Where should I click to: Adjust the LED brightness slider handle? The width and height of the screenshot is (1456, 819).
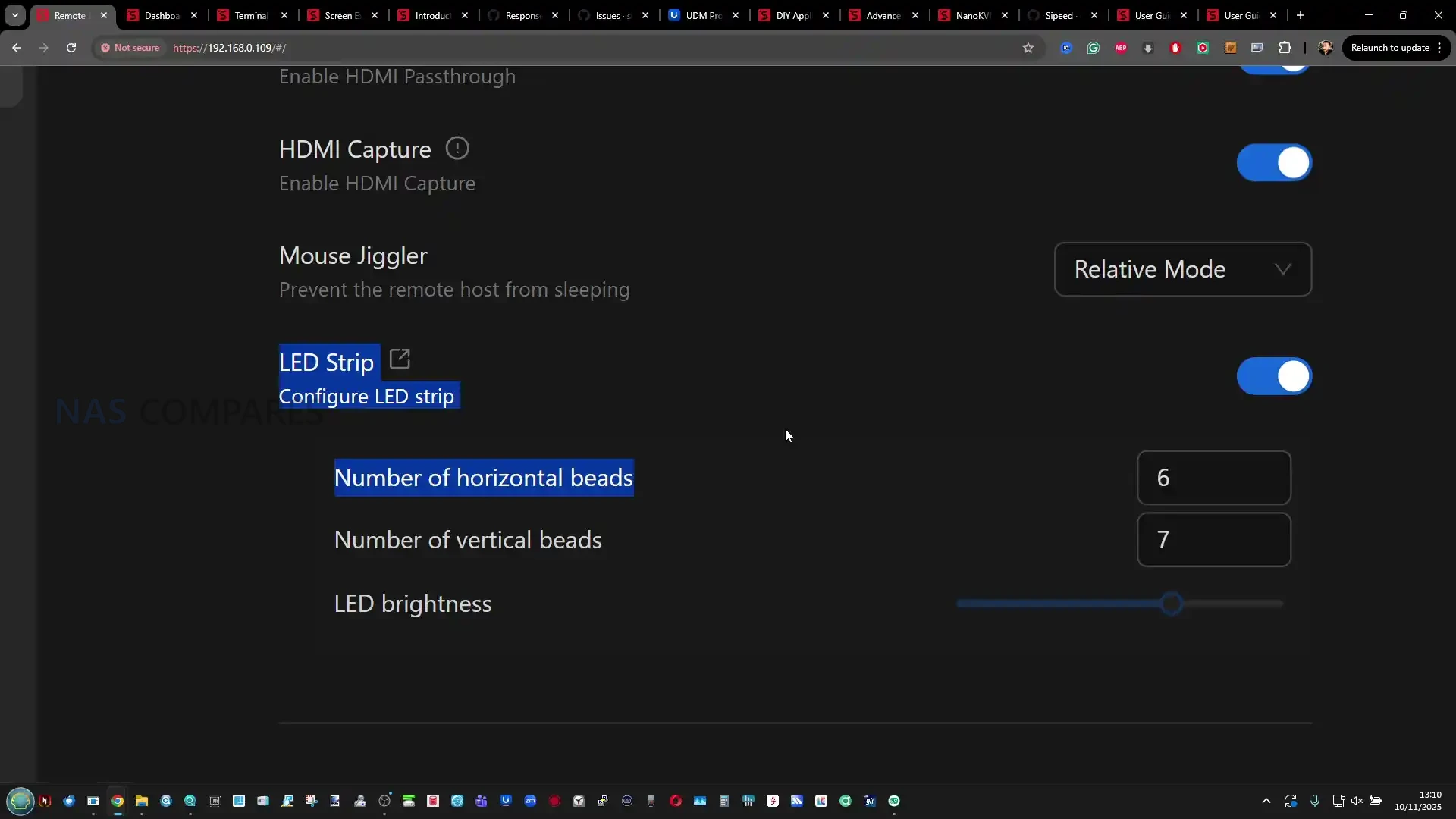pos(1172,604)
